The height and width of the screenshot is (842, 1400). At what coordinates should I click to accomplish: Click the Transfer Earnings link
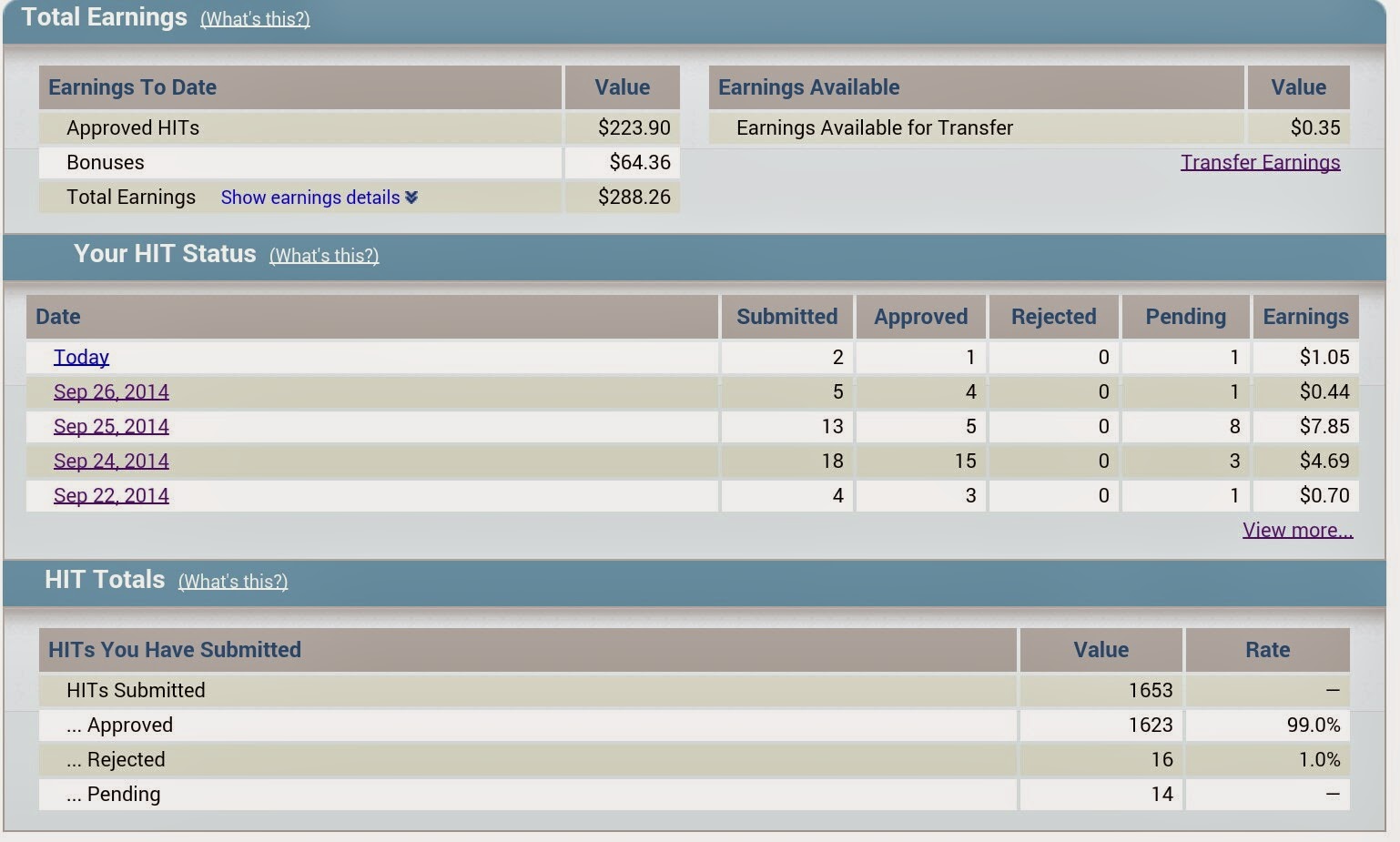[x=1260, y=161]
